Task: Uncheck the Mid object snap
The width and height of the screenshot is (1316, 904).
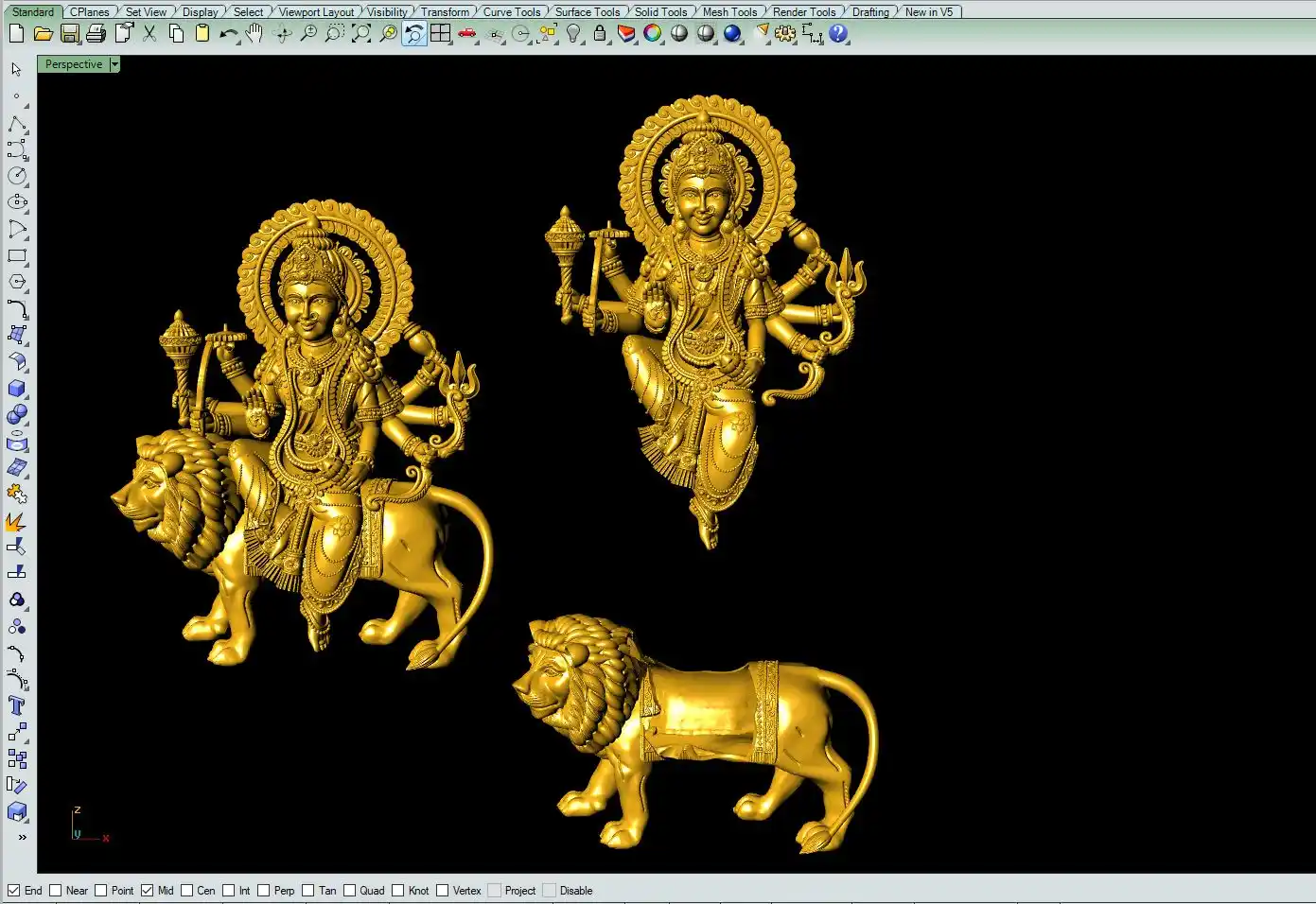Action: pyautogui.click(x=148, y=891)
